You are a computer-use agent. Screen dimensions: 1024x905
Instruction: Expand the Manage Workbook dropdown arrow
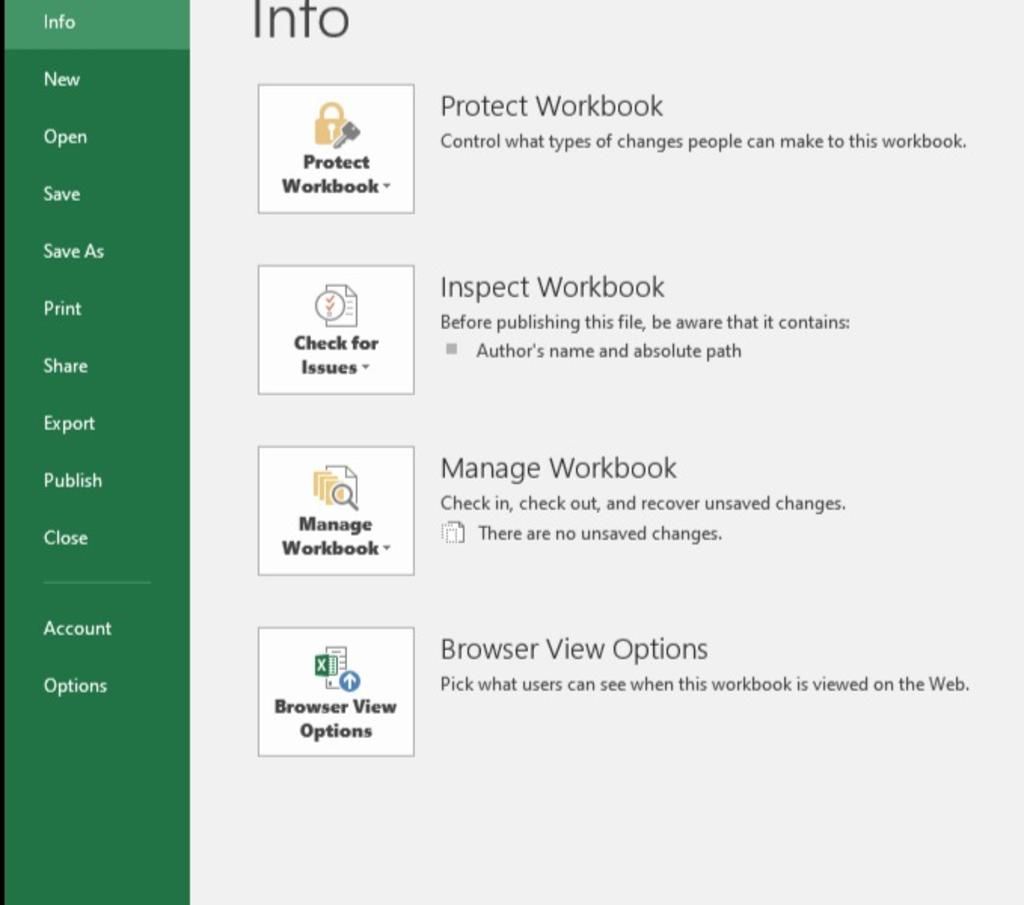(387, 549)
